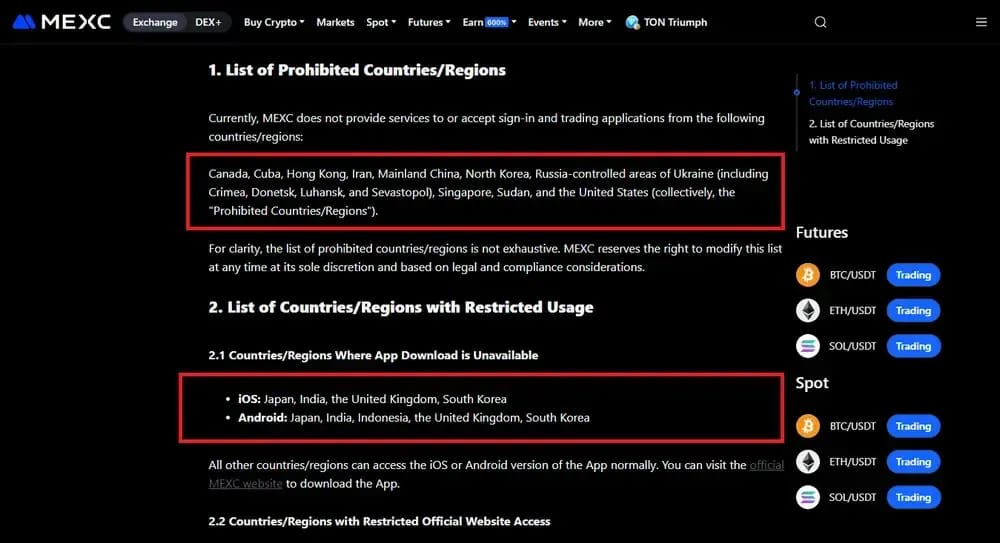Screen dimensions: 1000x543
Task: Click the Spot SOL/USDT solana icon
Action: [x=807, y=497]
